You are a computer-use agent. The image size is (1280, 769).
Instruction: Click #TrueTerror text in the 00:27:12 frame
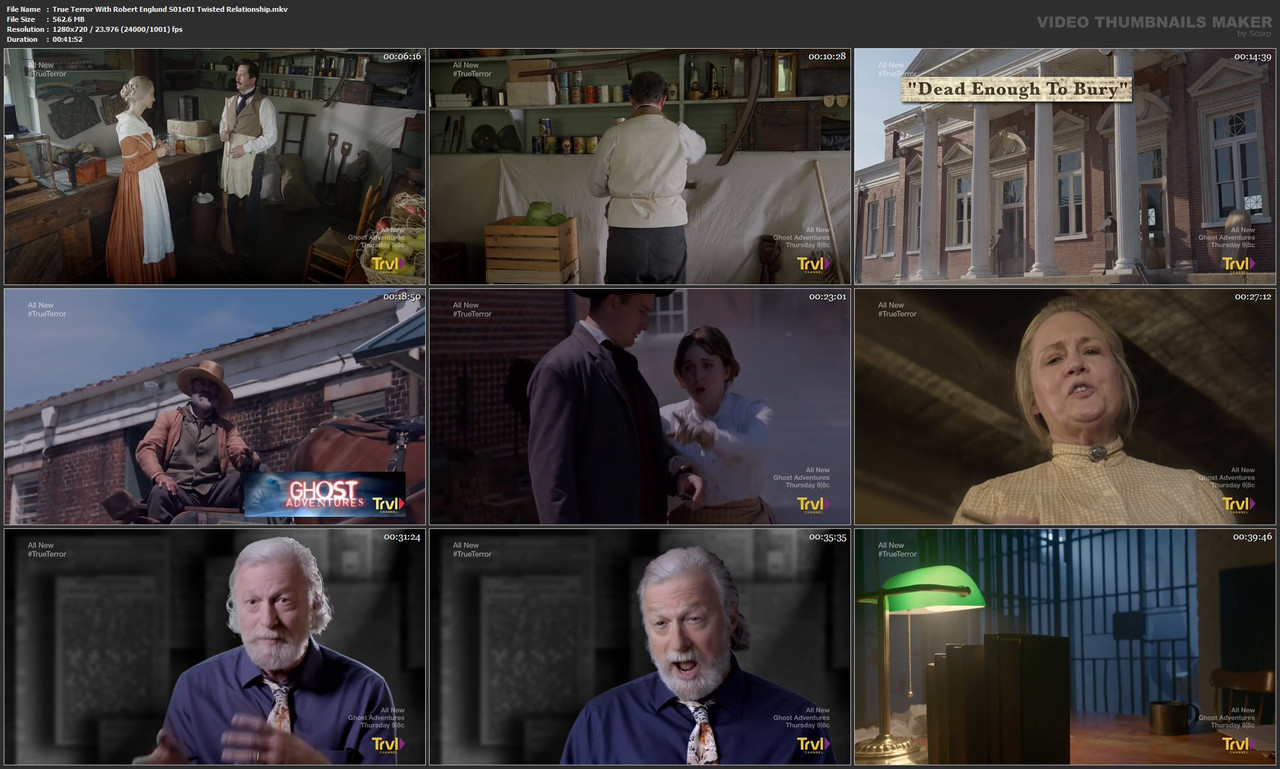[x=897, y=314]
